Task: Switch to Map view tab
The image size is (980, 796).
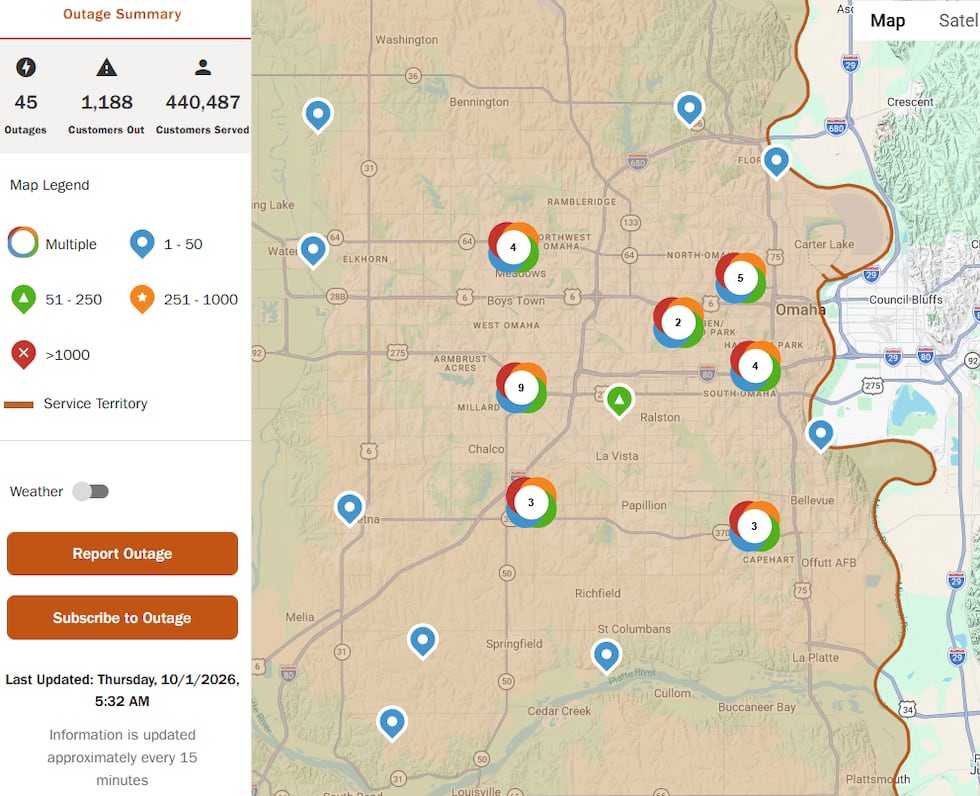Action: pos(888,21)
